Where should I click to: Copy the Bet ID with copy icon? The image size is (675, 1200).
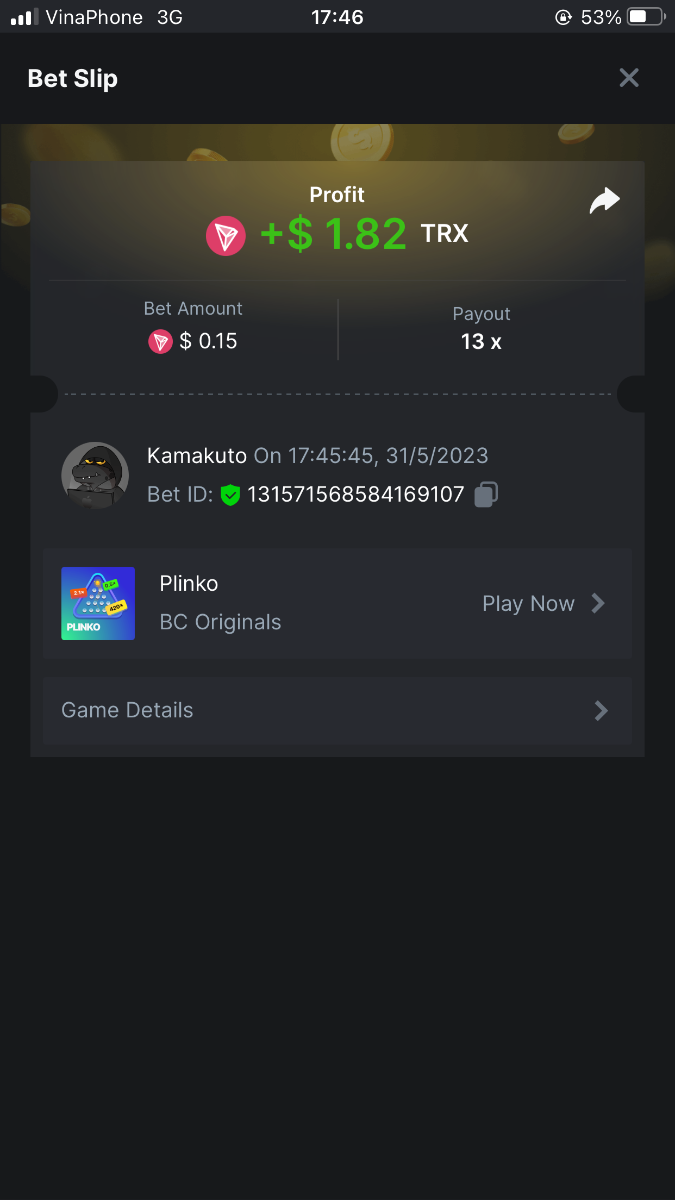tap(486, 494)
